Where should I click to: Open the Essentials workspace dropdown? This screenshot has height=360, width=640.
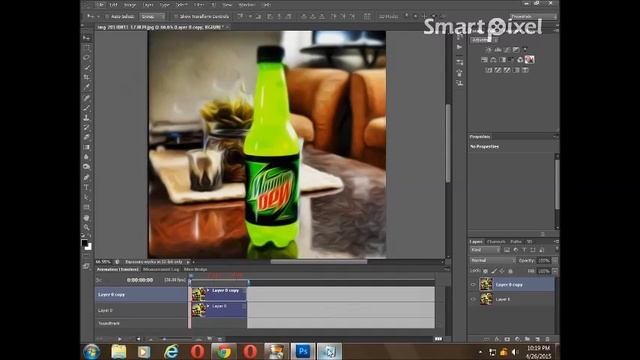point(533,17)
